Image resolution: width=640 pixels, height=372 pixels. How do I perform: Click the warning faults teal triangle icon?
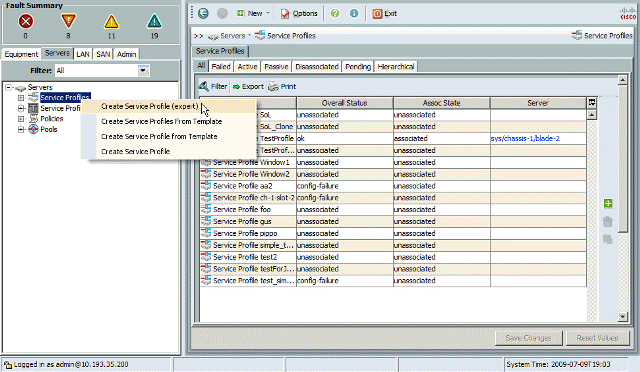pyautogui.click(x=154, y=21)
